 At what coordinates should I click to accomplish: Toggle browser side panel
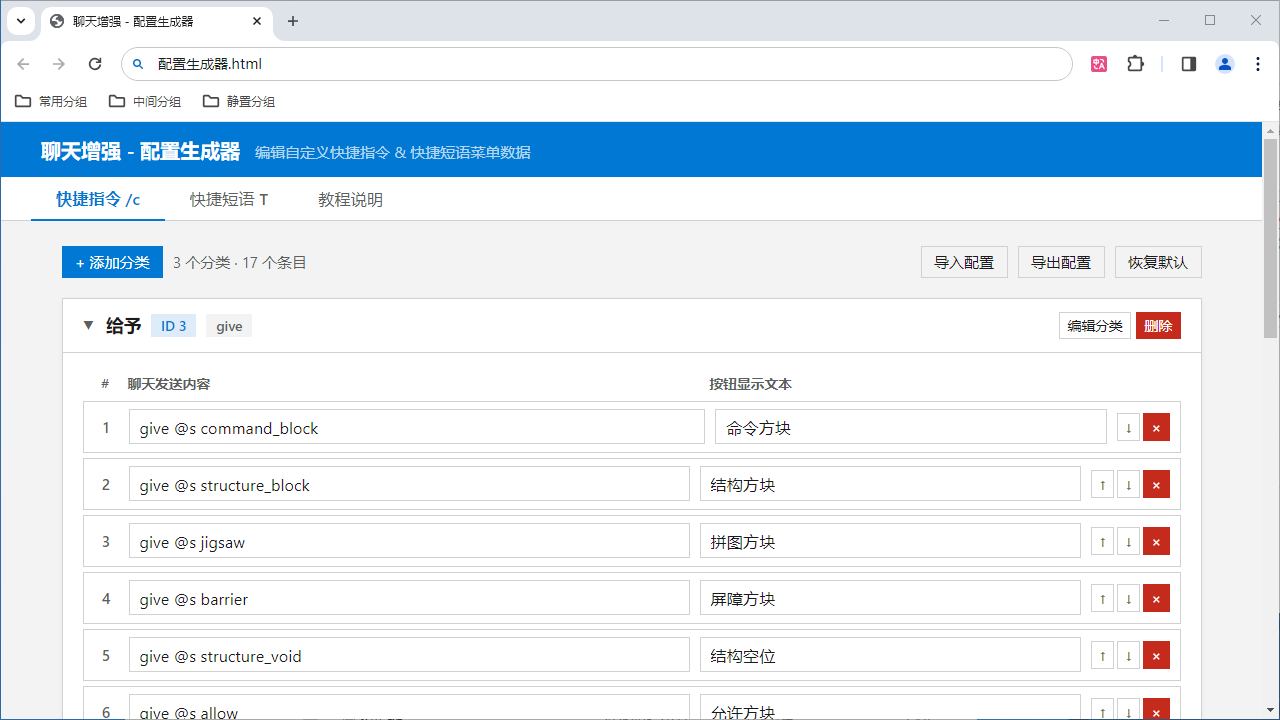click(x=1189, y=64)
